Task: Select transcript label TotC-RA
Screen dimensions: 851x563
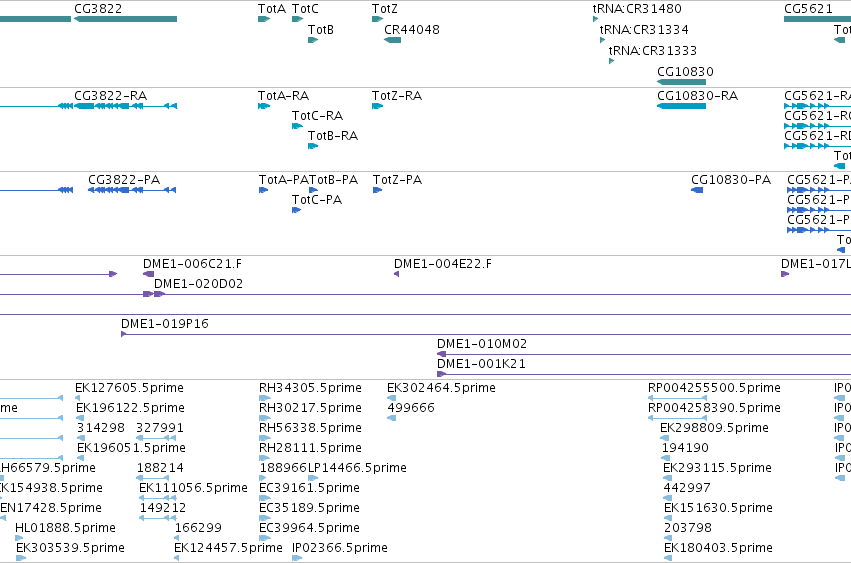Action: (x=317, y=116)
